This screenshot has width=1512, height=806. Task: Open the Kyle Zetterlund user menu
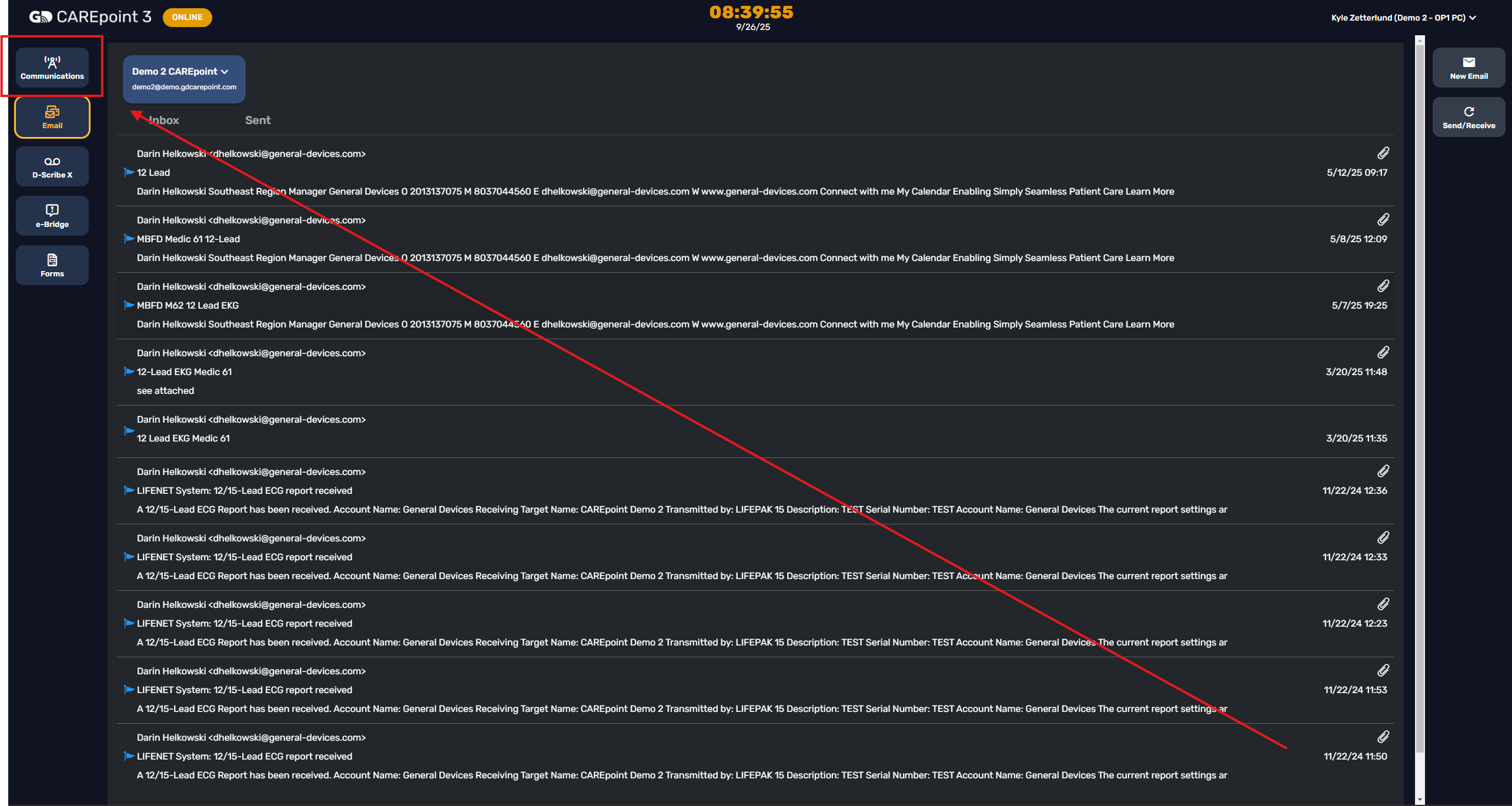coord(1403,18)
